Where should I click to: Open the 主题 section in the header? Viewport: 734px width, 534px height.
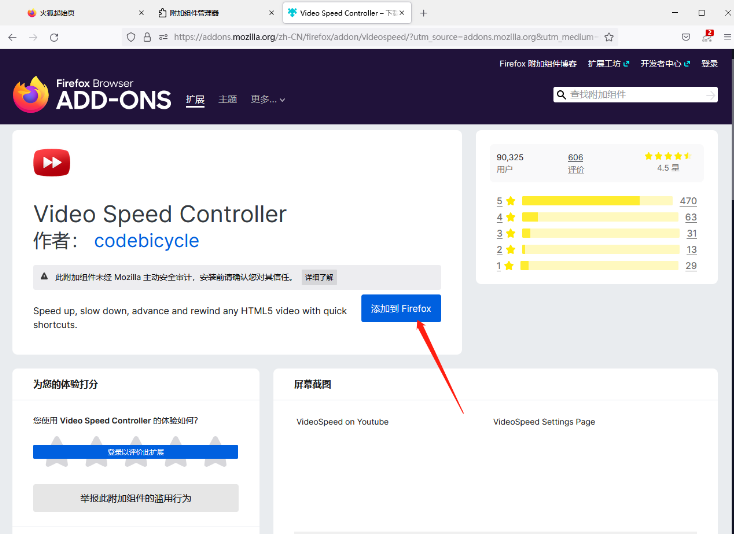228,99
